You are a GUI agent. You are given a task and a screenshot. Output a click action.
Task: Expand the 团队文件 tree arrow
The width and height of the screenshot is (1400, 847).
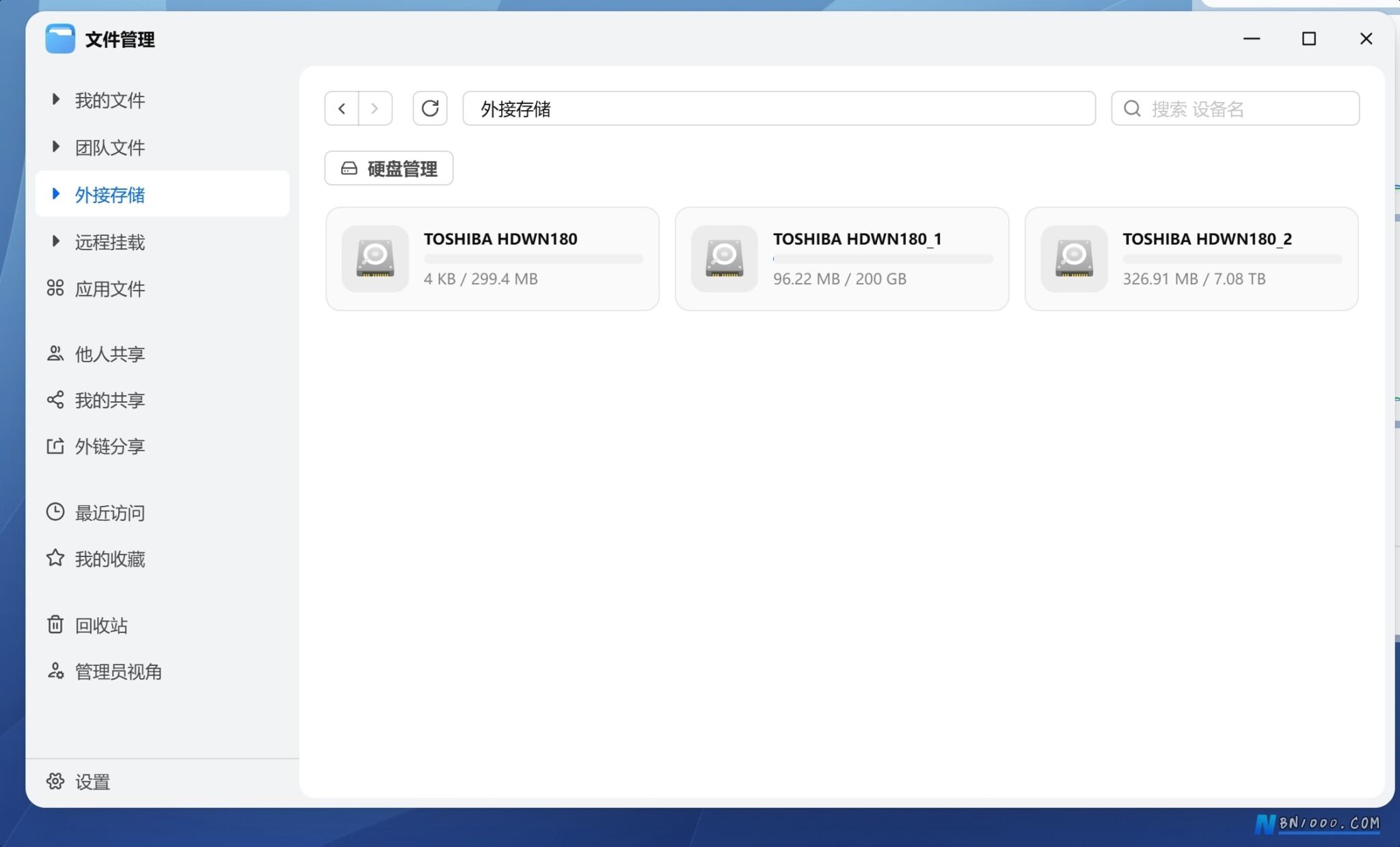click(x=55, y=147)
